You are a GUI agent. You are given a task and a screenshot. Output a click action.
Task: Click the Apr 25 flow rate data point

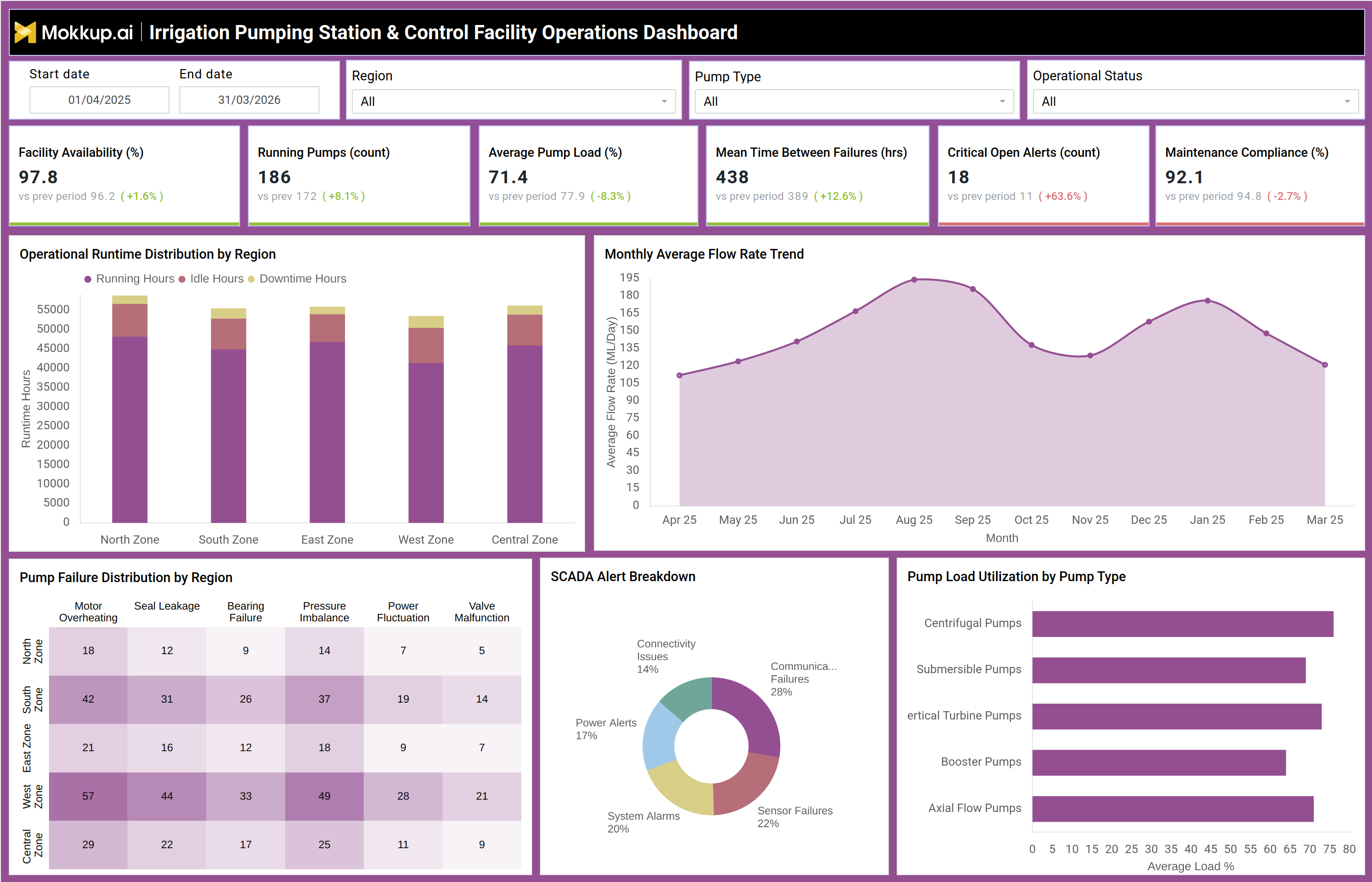tap(679, 376)
